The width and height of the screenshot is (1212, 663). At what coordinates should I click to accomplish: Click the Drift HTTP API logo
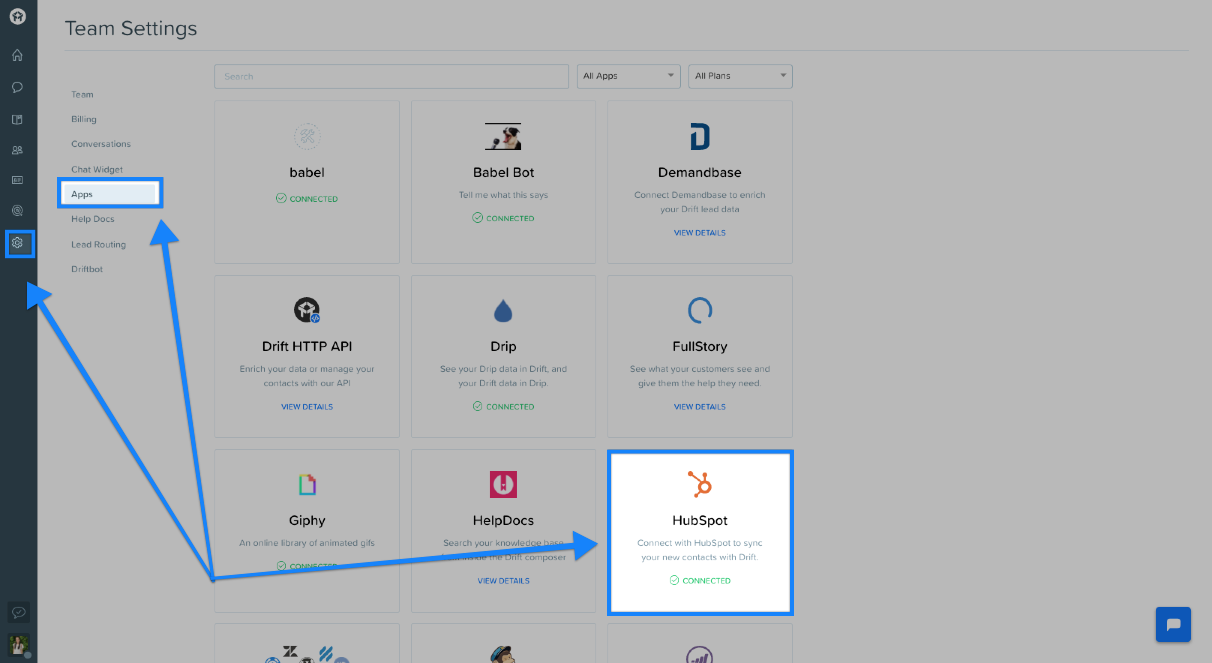click(x=307, y=310)
